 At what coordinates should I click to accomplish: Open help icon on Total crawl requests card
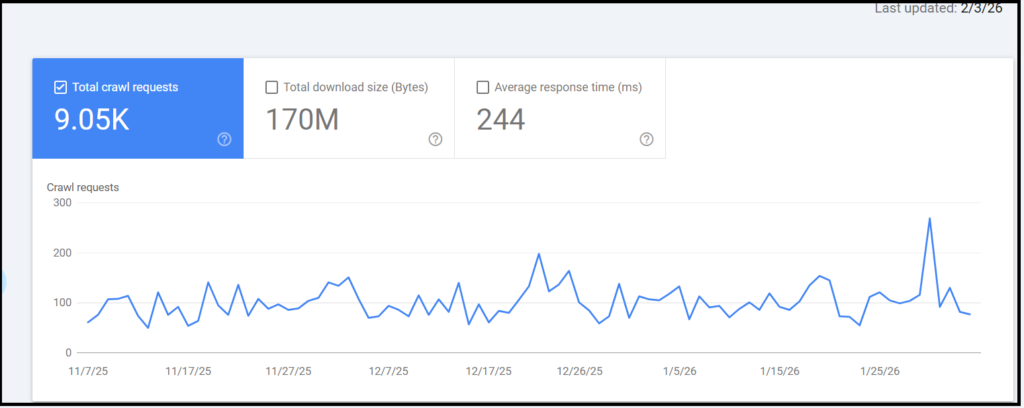(224, 139)
